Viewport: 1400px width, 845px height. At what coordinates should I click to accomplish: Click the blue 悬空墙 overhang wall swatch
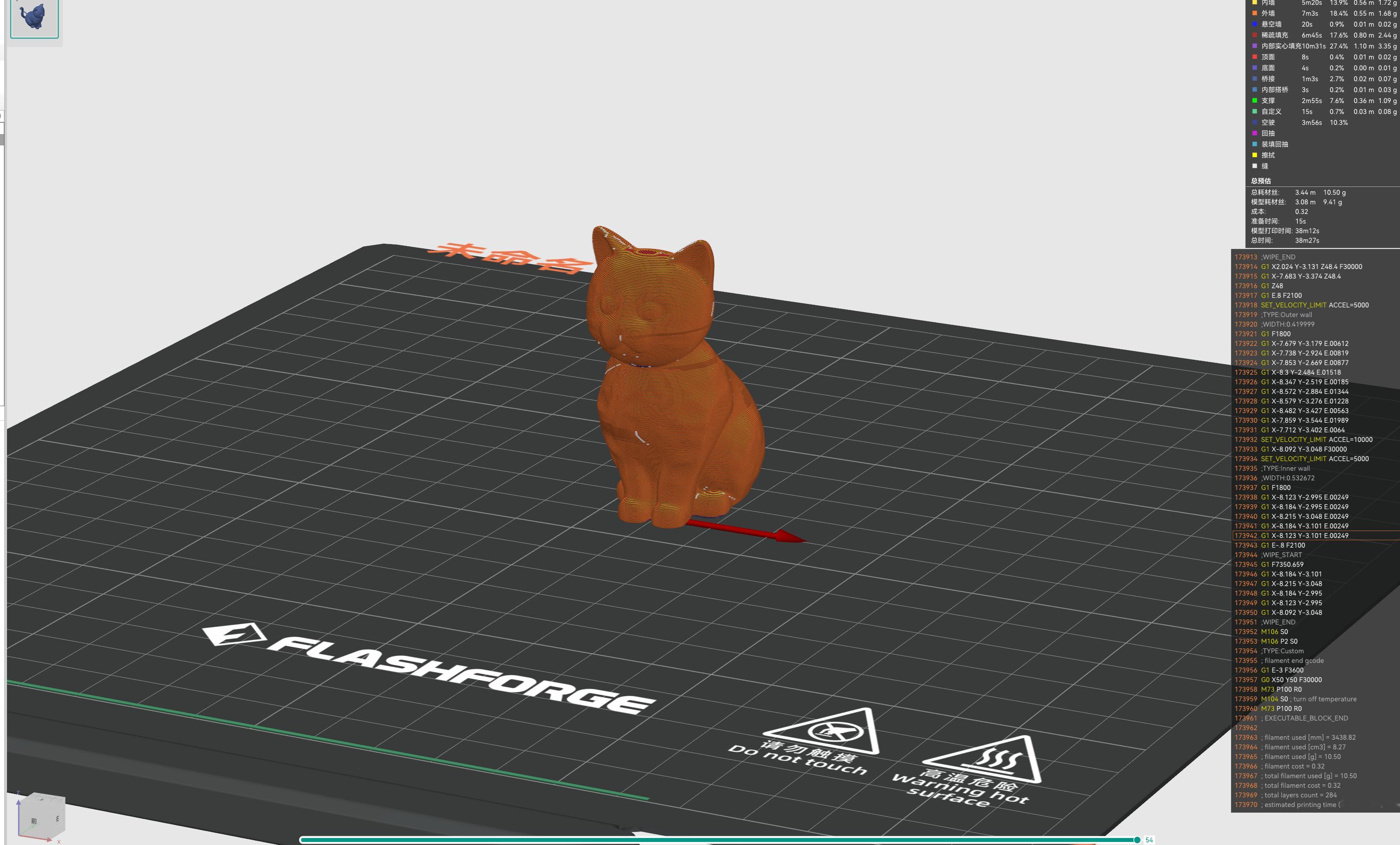(x=1255, y=24)
